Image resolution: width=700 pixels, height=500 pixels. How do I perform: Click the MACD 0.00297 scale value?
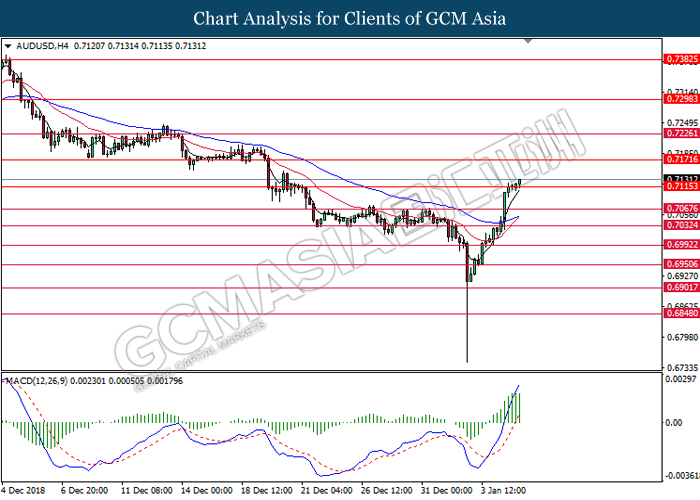(681, 379)
